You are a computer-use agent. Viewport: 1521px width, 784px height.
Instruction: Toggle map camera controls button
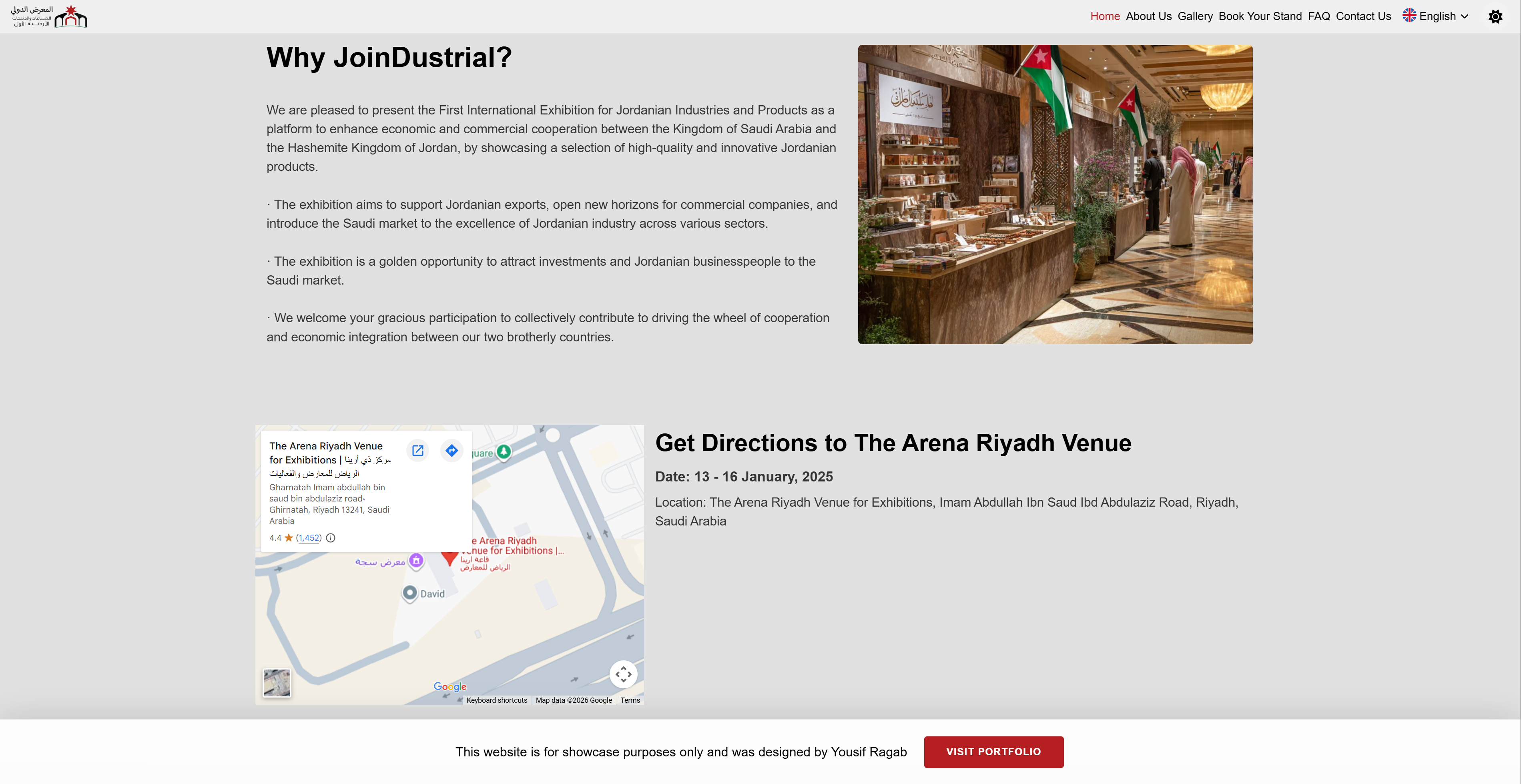click(x=623, y=674)
